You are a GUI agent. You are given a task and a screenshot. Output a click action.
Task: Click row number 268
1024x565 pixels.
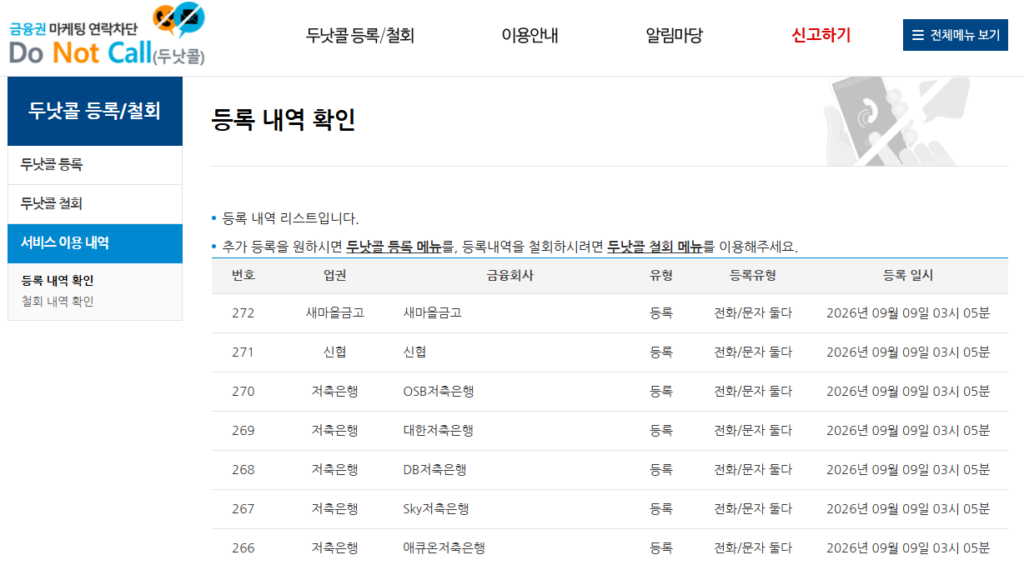click(243, 470)
